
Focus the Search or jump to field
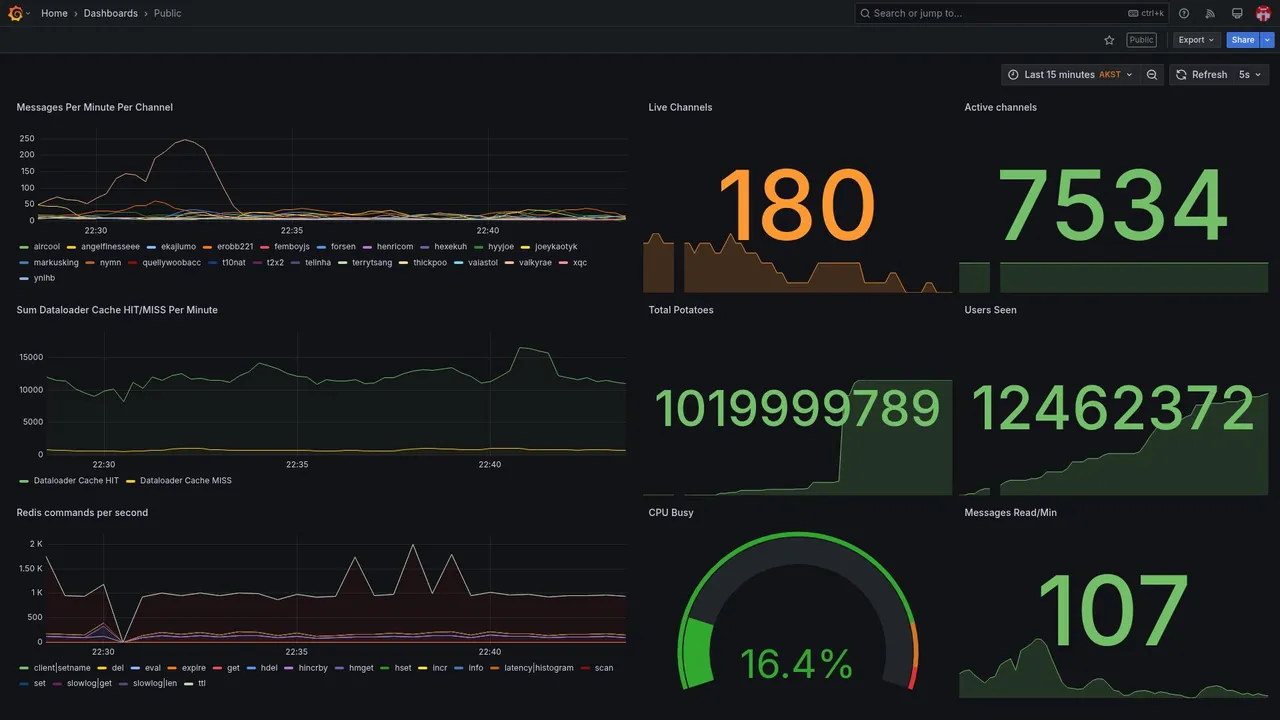1012,13
